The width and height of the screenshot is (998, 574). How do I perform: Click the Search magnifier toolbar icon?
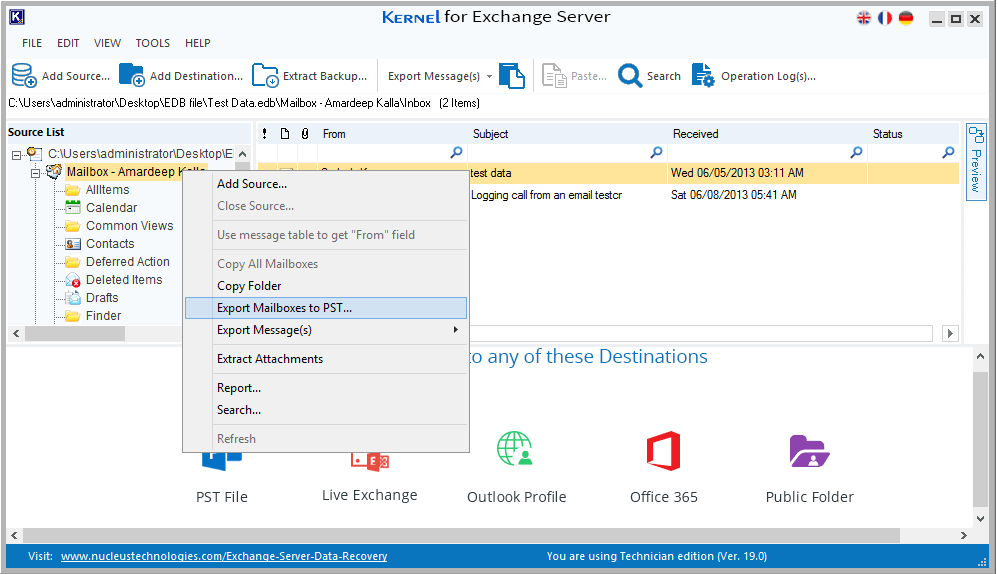point(630,75)
